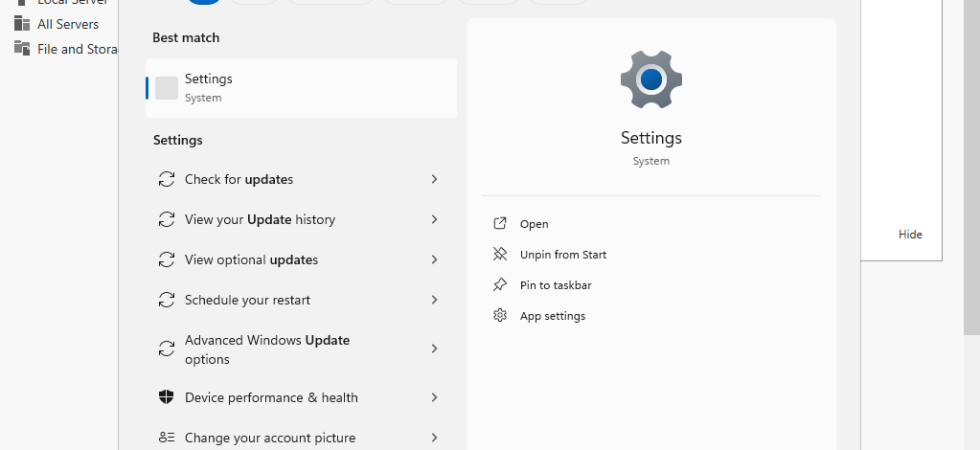Image resolution: width=980 pixels, height=450 pixels.
Task: Open the Settings best match result
Action: coord(301,88)
